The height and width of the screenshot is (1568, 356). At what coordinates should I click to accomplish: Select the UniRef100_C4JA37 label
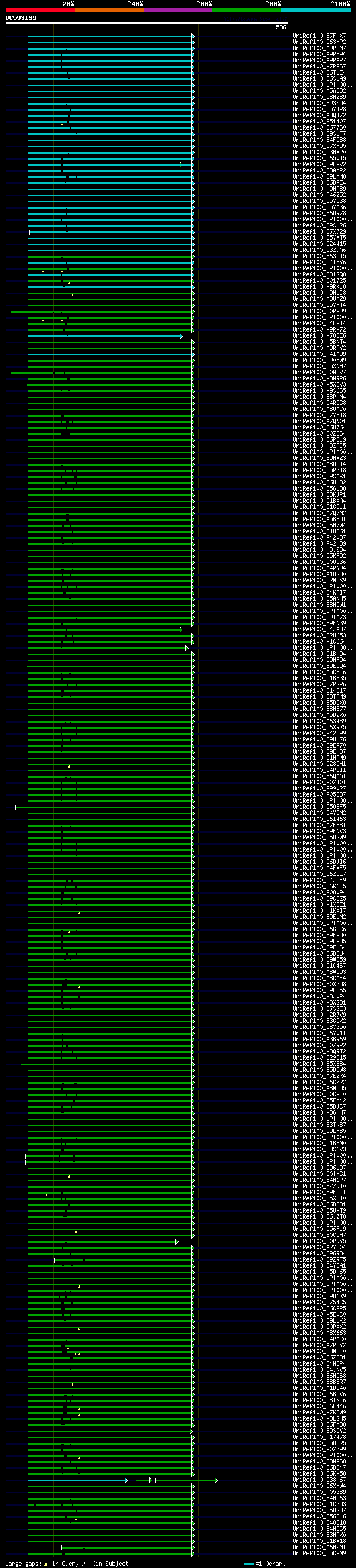click(x=319, y=630)
